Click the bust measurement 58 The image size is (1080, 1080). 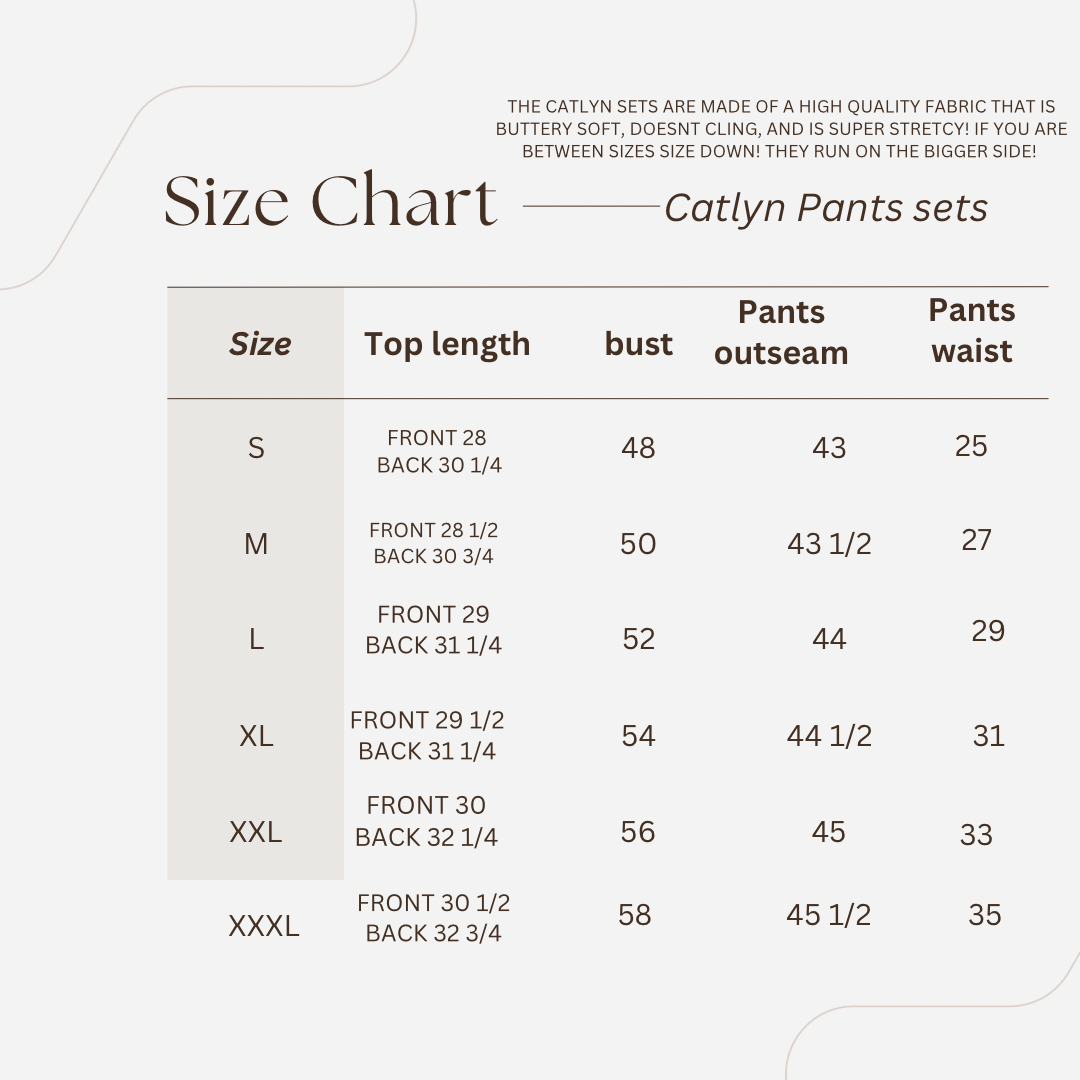(634, 915)
